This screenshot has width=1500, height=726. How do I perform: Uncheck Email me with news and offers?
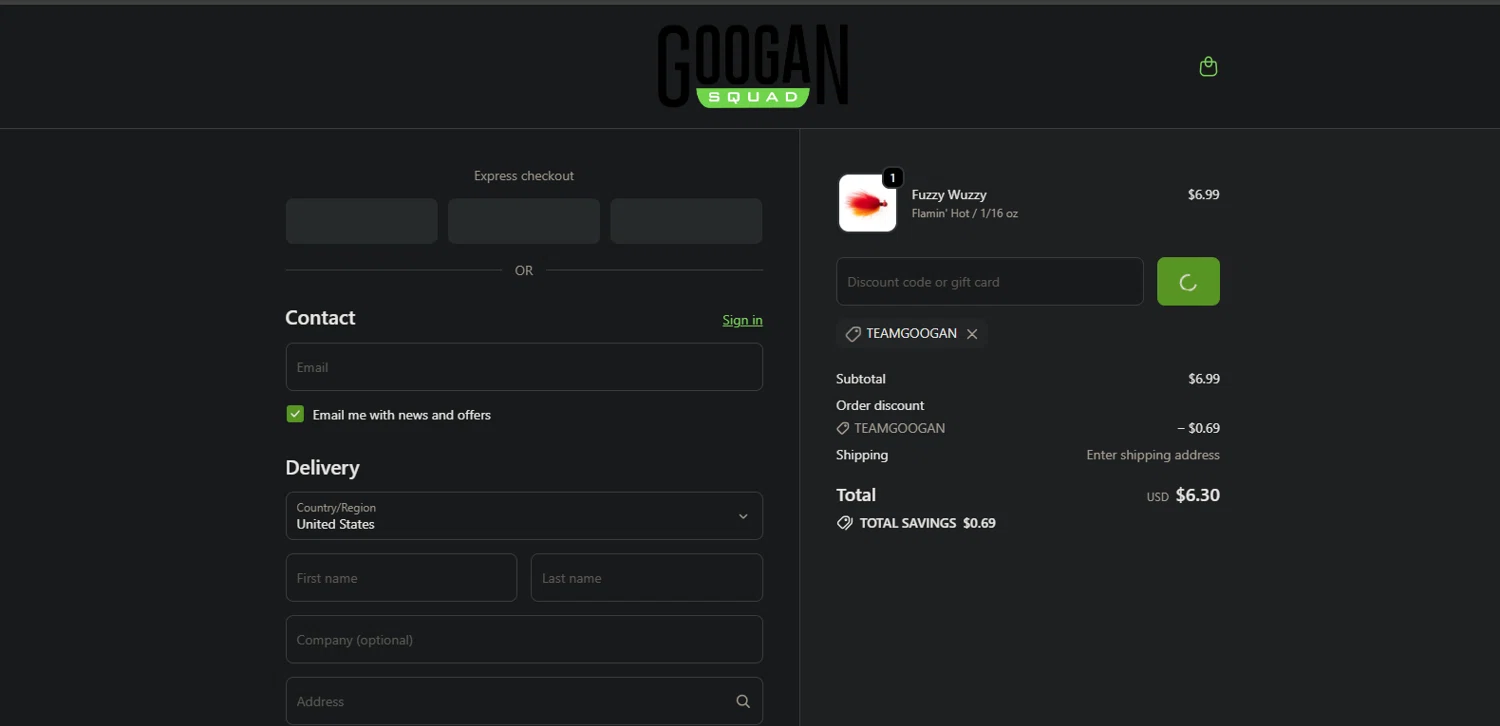(295, 414)
